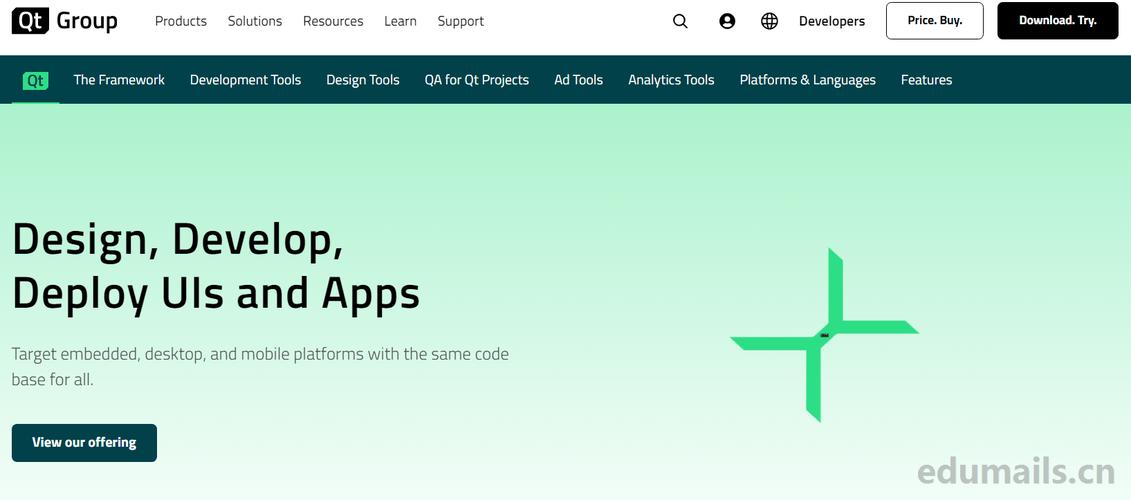Click the Target embedded, desktop paragraph
Viewport: 1131px width, 500px height.
click(260, 367)
